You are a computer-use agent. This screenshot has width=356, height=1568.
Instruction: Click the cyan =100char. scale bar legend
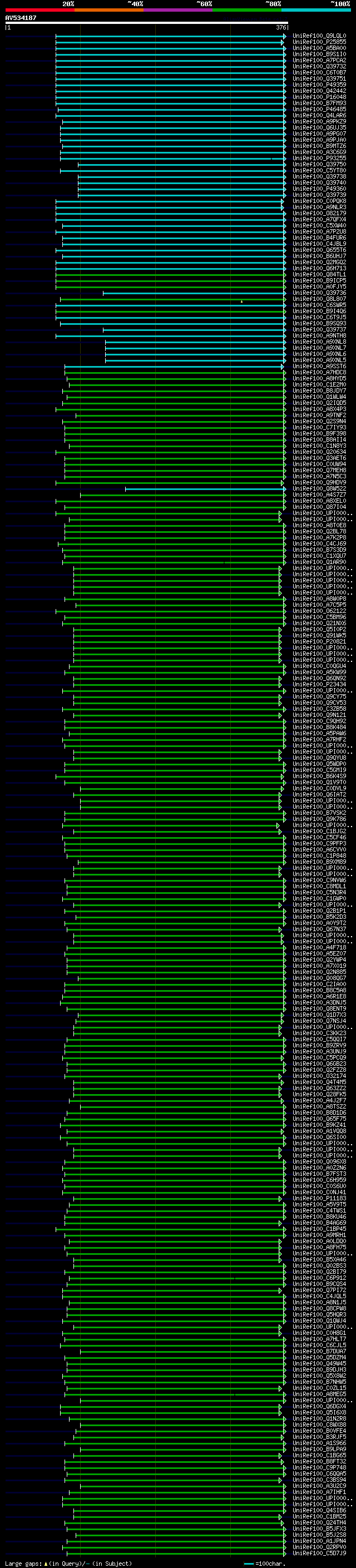pos(264,1563)
